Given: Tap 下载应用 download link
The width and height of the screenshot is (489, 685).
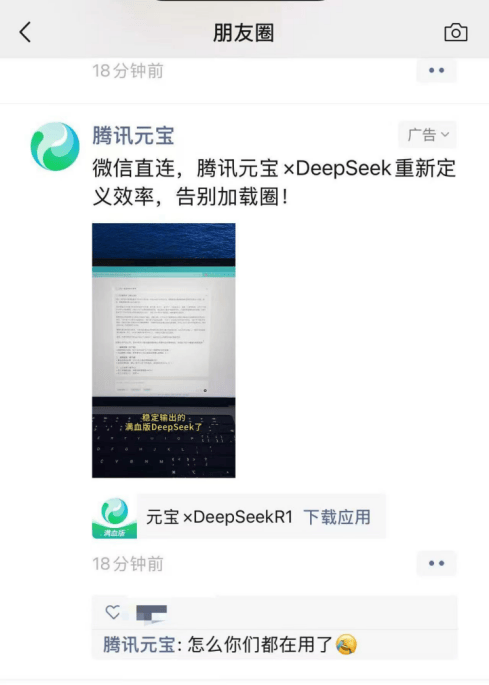Looking at the screenshot, I should pos(337,517).
